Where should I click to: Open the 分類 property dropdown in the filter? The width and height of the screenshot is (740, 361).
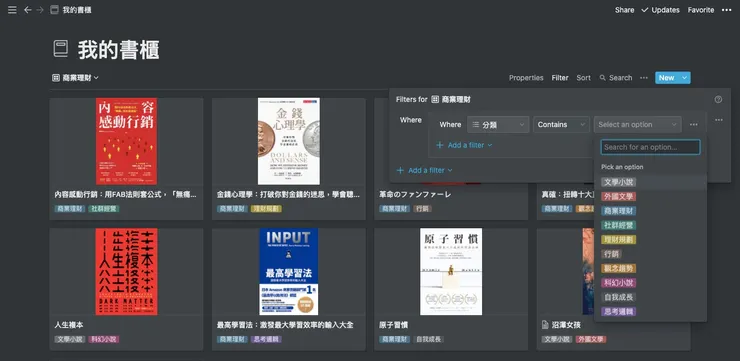[x=498, y=125]
